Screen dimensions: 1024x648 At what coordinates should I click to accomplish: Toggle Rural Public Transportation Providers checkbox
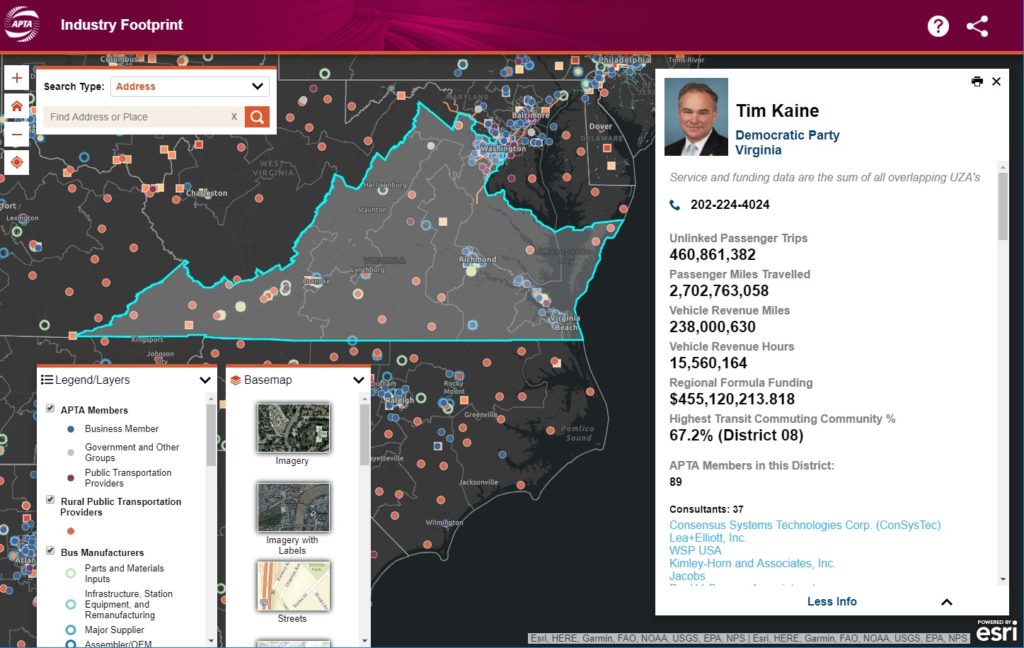click(x=50, y=500)
